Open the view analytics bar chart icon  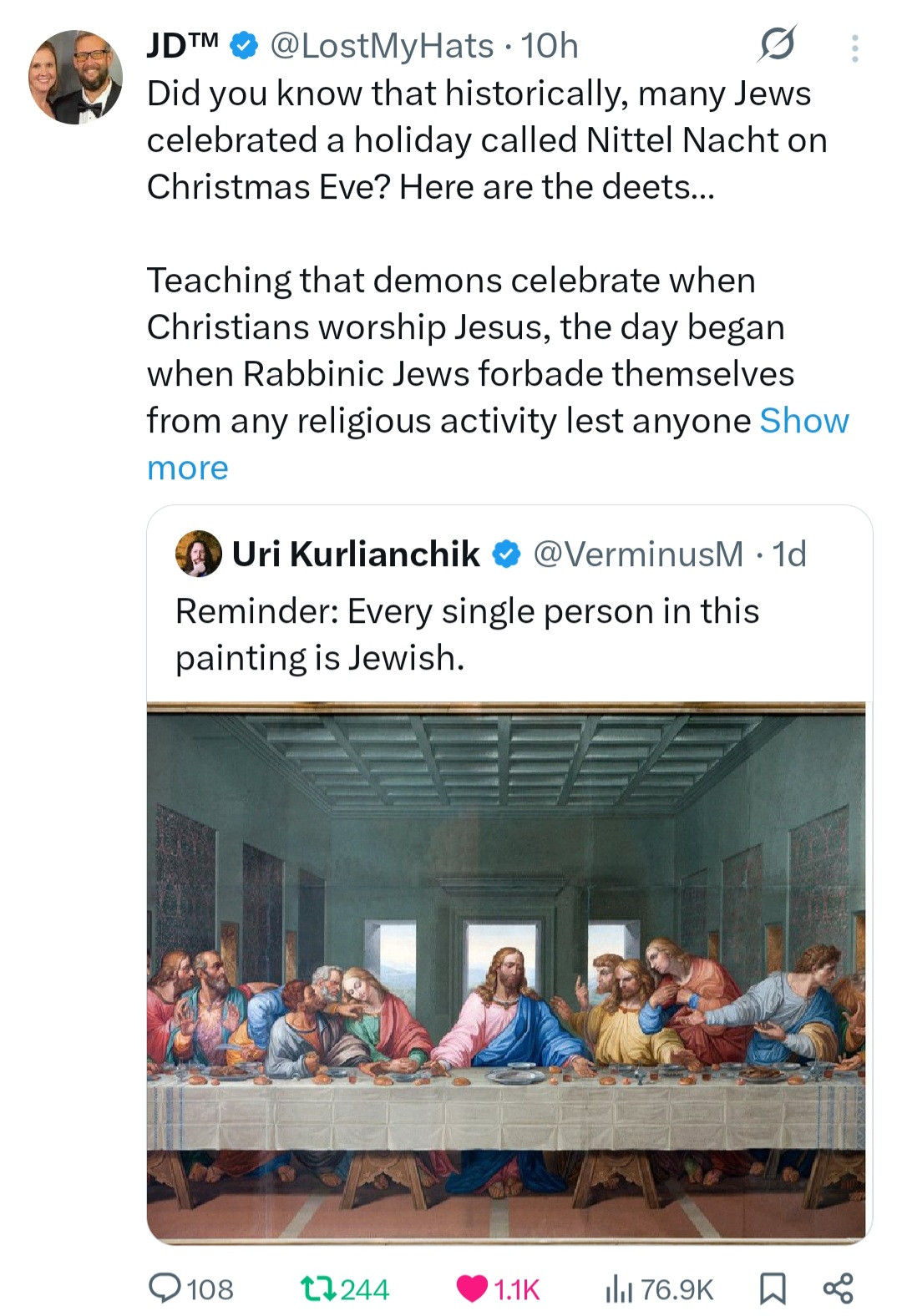618,1288
